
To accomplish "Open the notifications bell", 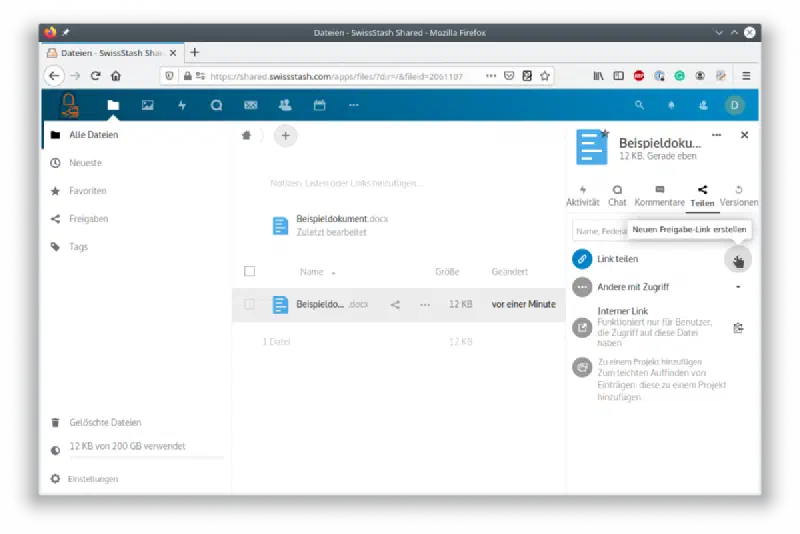I will [671, 105].
